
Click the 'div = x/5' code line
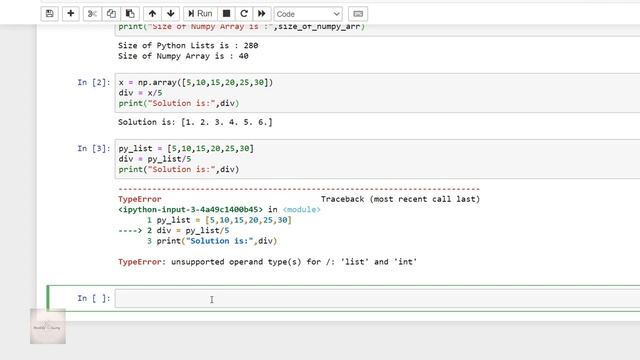[140, 93]
